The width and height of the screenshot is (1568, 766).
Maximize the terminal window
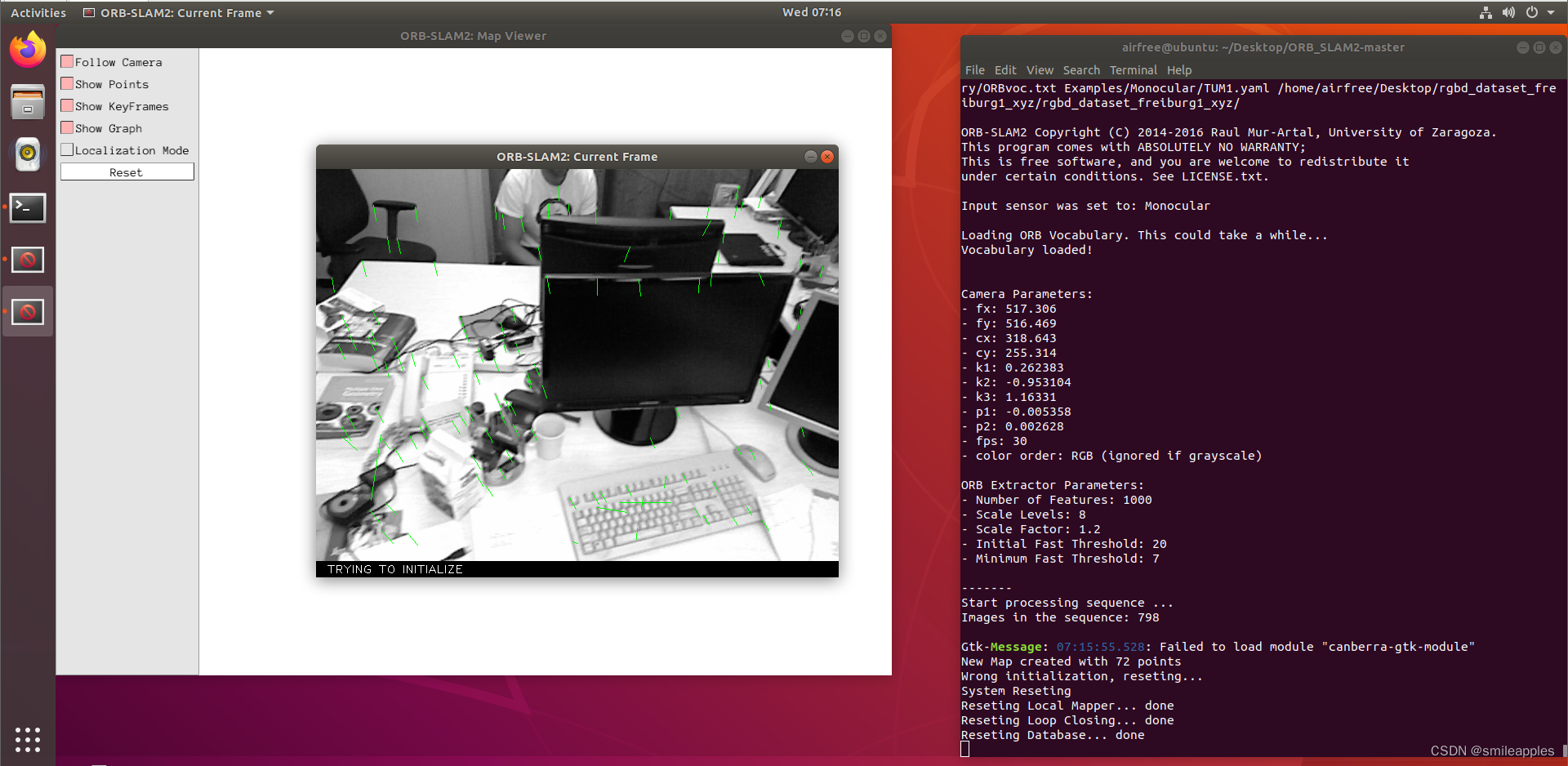click(1539, 47)
